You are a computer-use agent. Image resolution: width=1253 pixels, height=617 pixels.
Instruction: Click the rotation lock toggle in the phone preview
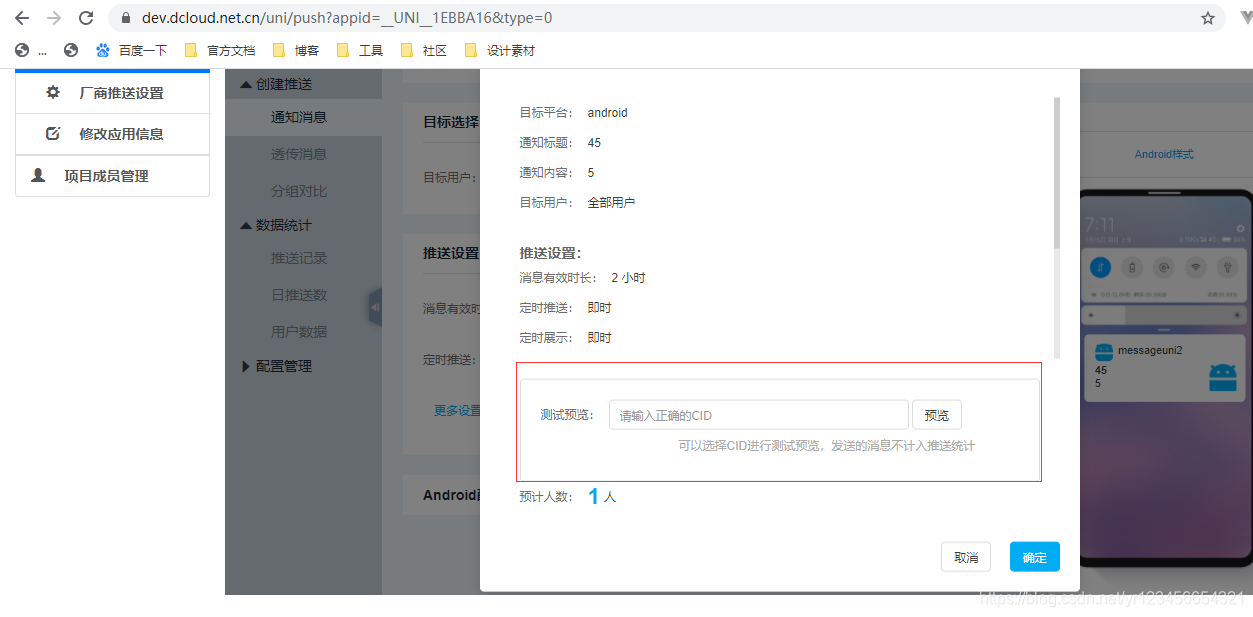(1164, 267)
